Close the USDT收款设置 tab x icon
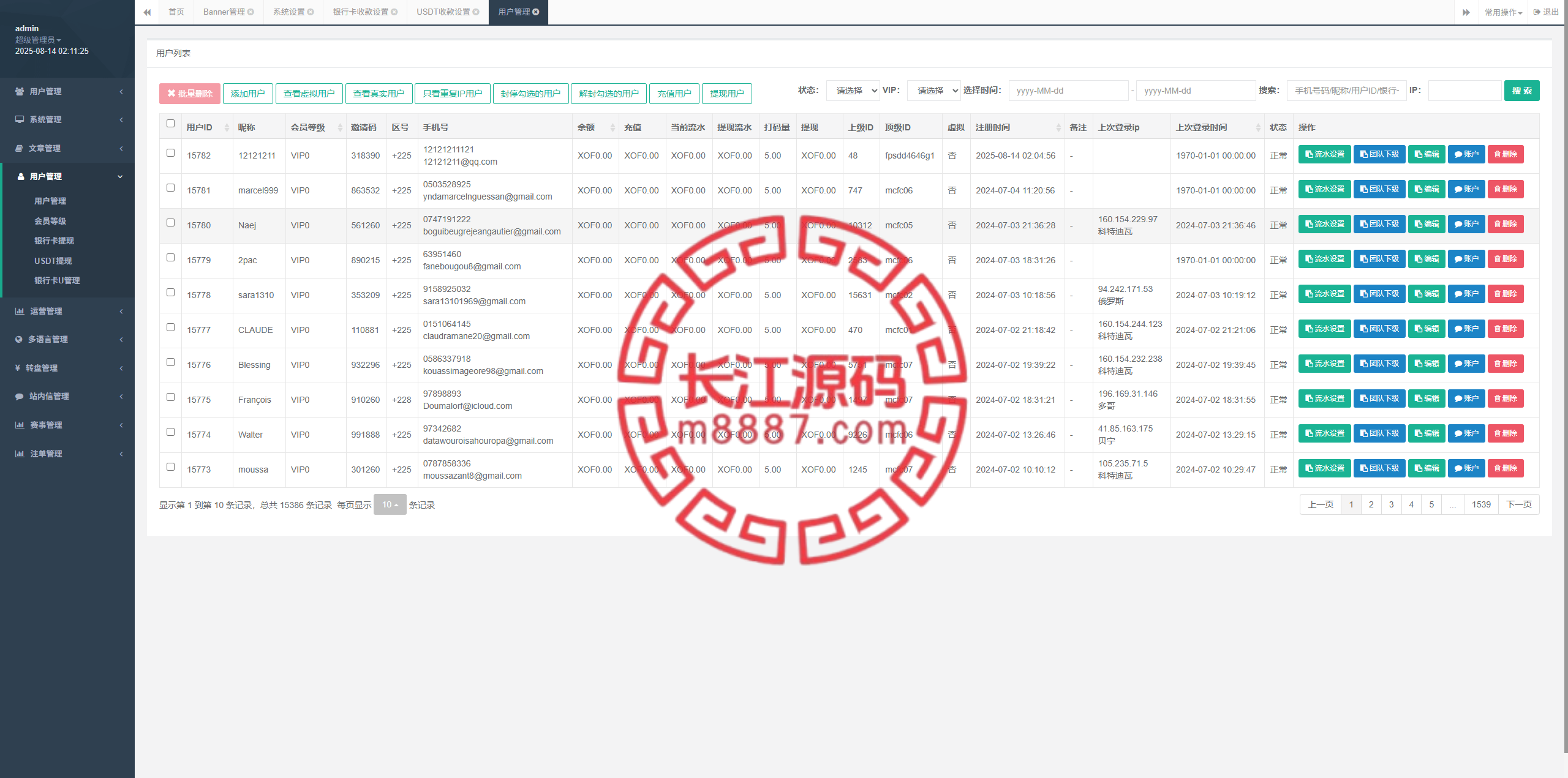The width and height of the screenshot is (1568, 778). (476, 12)
